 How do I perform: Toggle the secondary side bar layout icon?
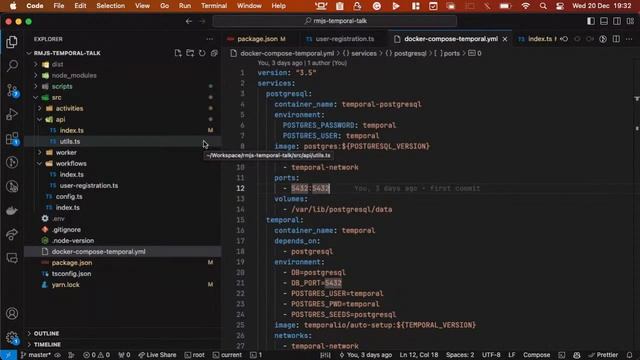point(617,21)
